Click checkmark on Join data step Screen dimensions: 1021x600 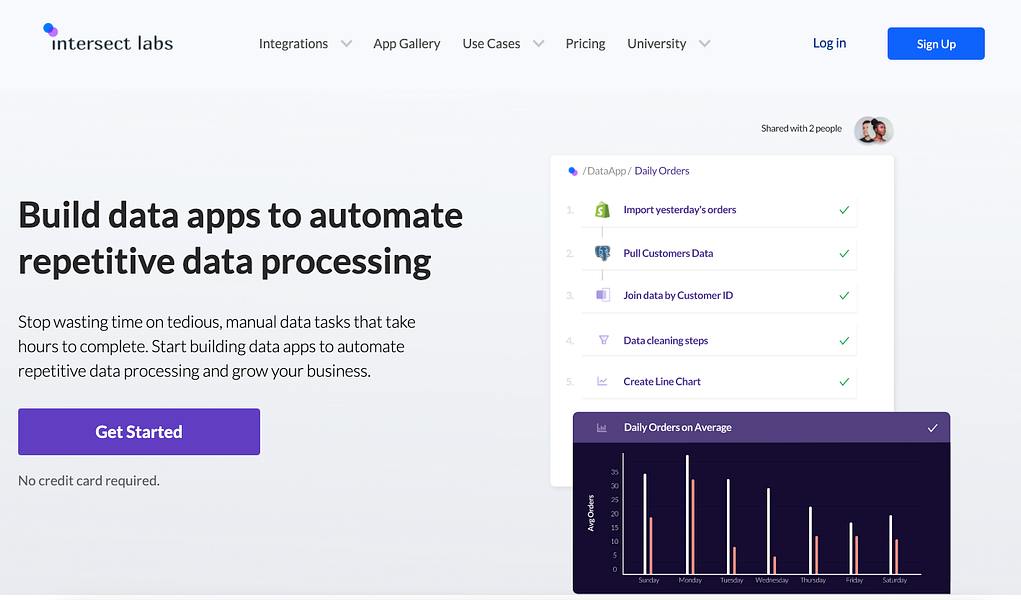point(844,296)
